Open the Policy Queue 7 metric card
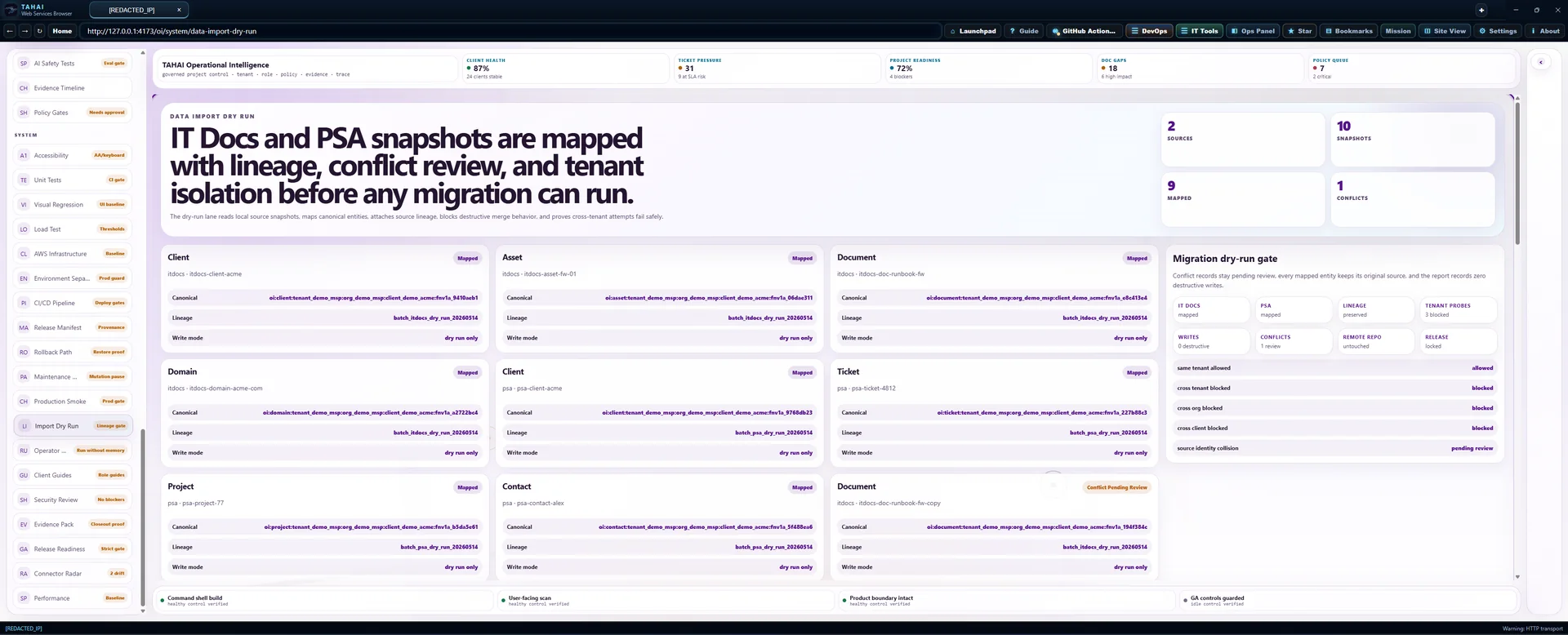The height and width of the screenshot is (635, 1568). [1411, 69]
